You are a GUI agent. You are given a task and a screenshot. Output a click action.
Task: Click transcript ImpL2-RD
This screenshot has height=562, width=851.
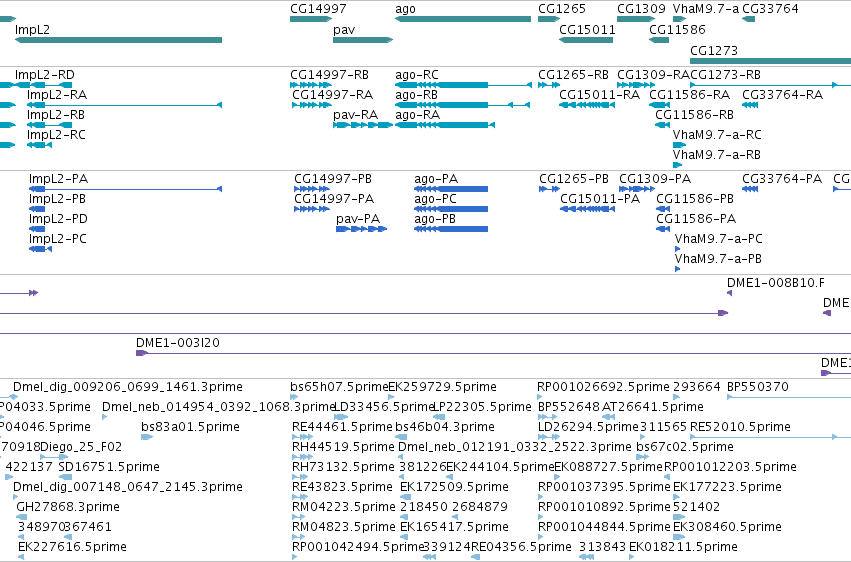coord(45,75)
